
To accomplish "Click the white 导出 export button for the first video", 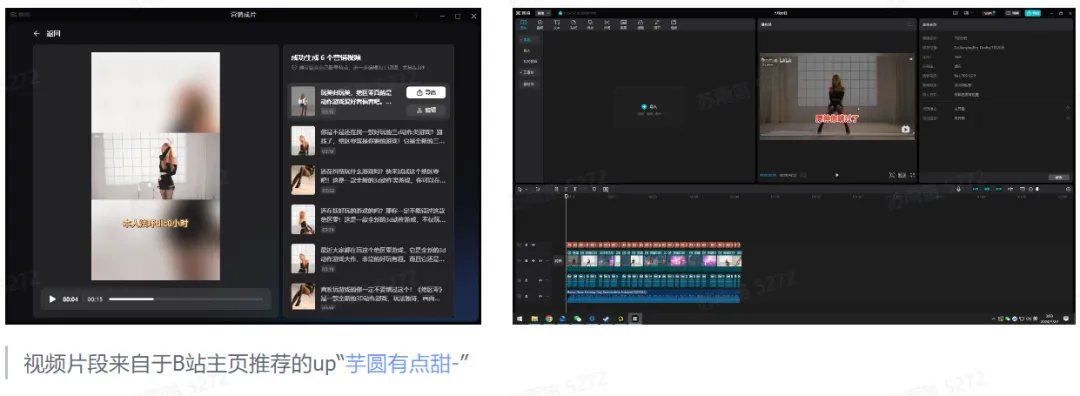I will click(x=426, y=92).
